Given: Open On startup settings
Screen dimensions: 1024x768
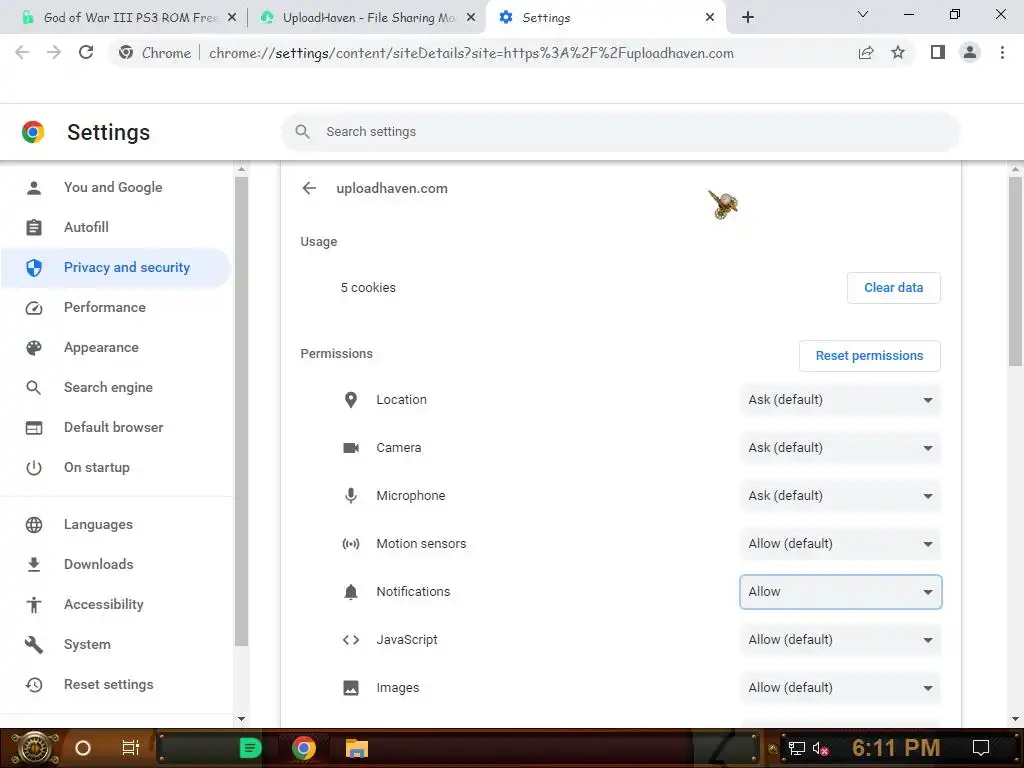Looking at the screenshot, I should pos(116,468).
